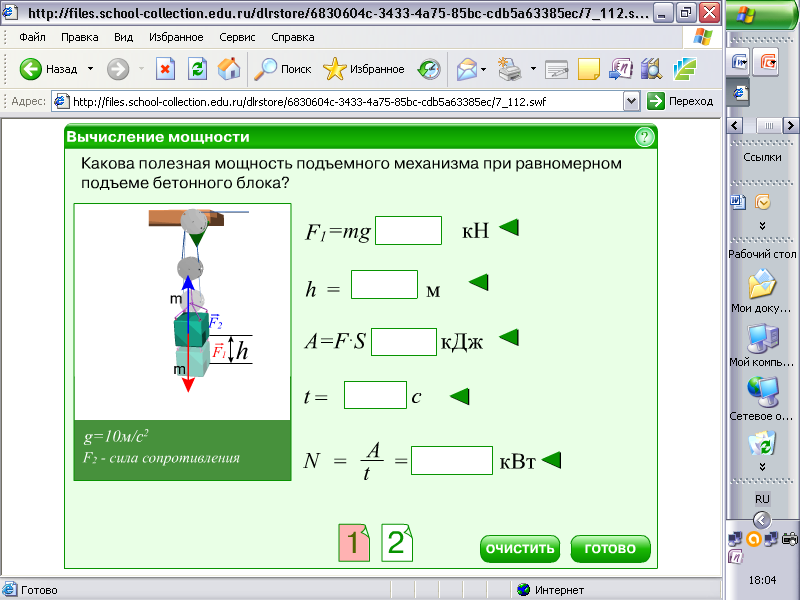Open the Recycle bin icon in sidebar
The width and height of the screenshot is (800, 600).
click(x=762, y=443)
